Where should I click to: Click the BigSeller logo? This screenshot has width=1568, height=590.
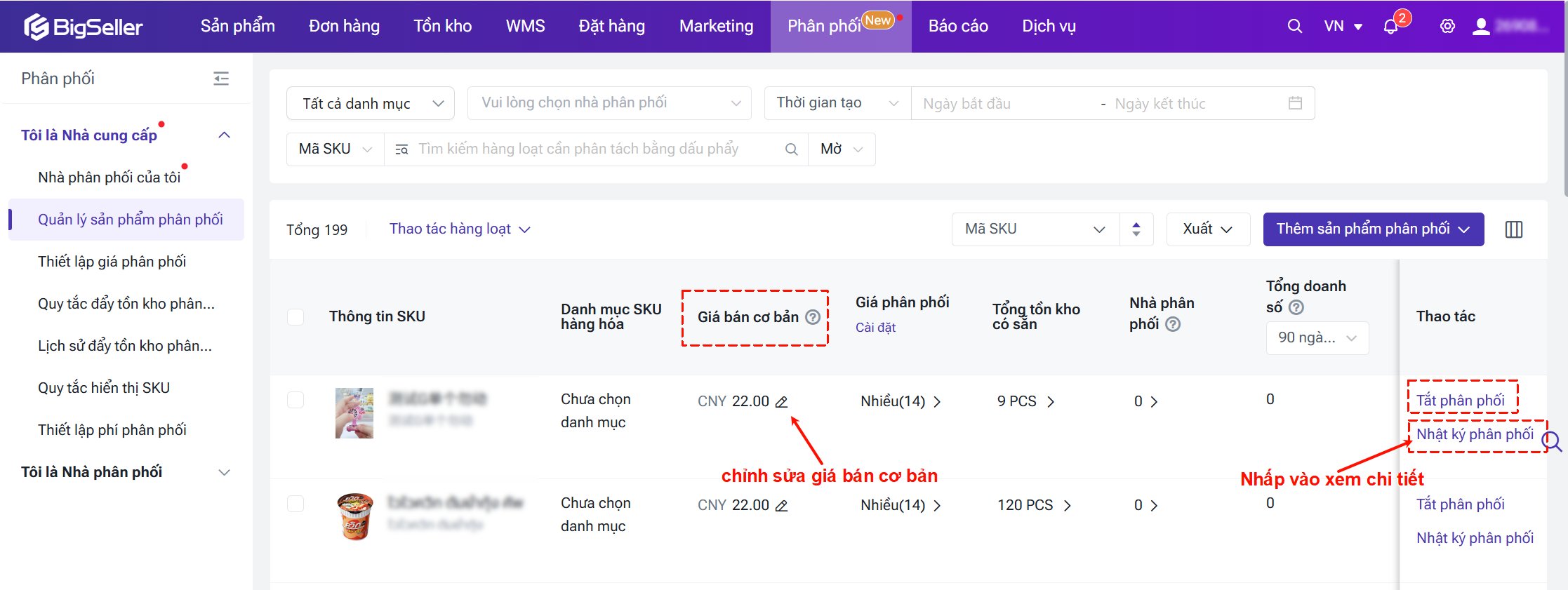pos(84,27)
